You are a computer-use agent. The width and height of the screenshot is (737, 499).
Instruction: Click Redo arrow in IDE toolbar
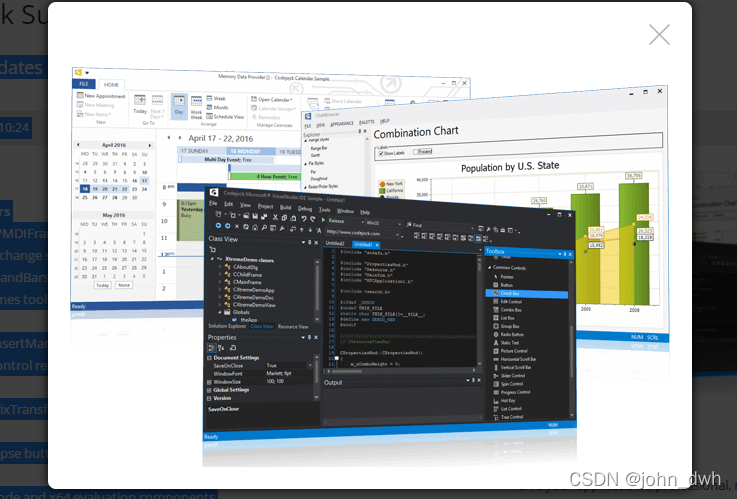point(313,219)
